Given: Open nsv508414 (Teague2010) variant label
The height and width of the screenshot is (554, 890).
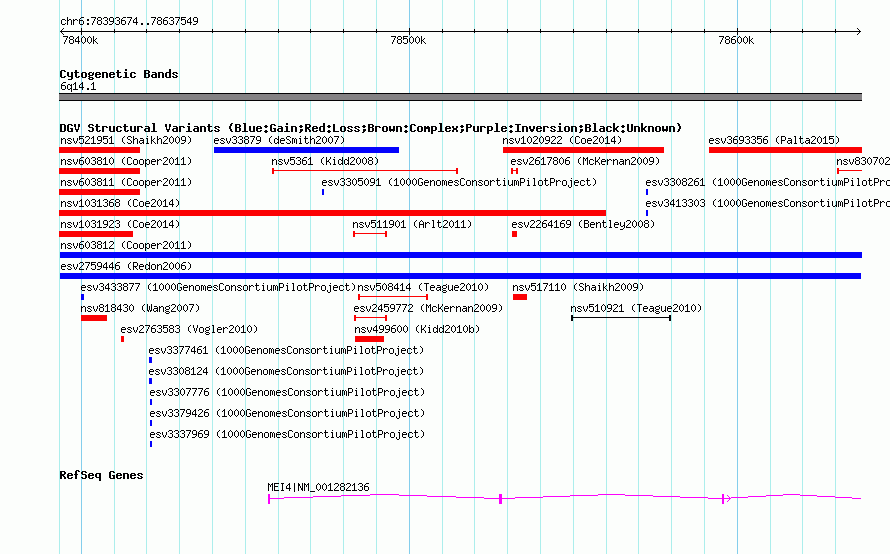Looking at the screenshot, I should click(x=423, y=287).
